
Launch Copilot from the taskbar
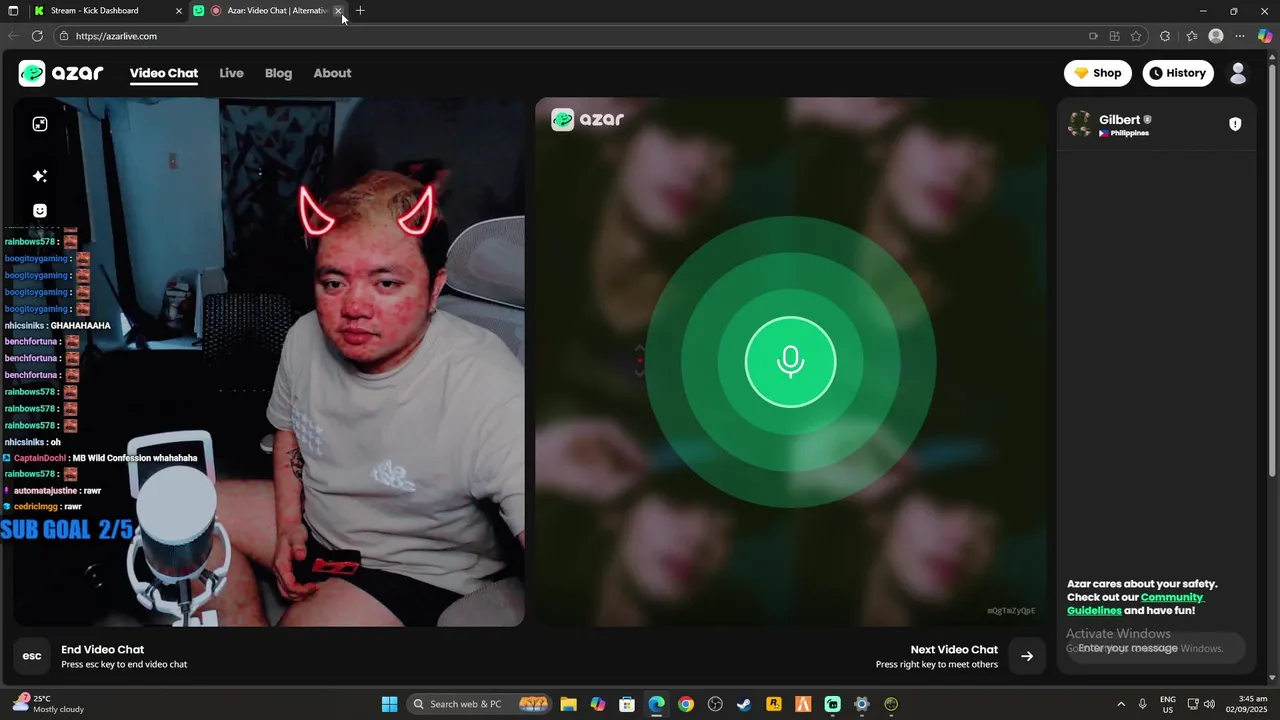598,704
